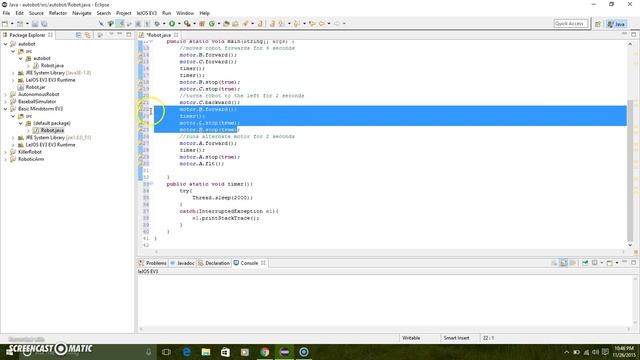Maximize the Console panel
Image resolution: width=640 pixels, height=360 pixels.
(x=633, y=262)
